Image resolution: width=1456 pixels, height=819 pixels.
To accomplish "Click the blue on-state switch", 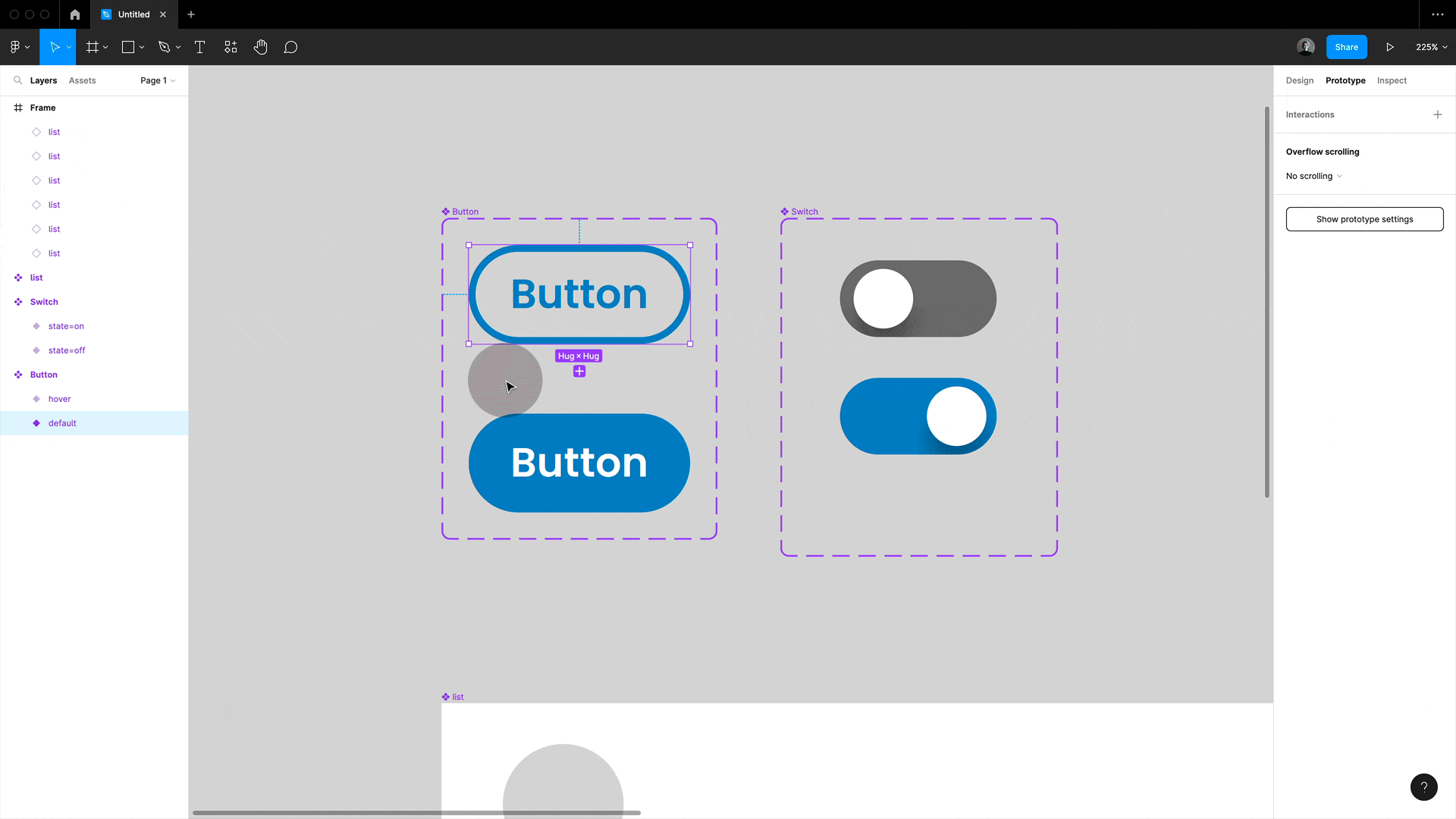I will pos(918,416).
